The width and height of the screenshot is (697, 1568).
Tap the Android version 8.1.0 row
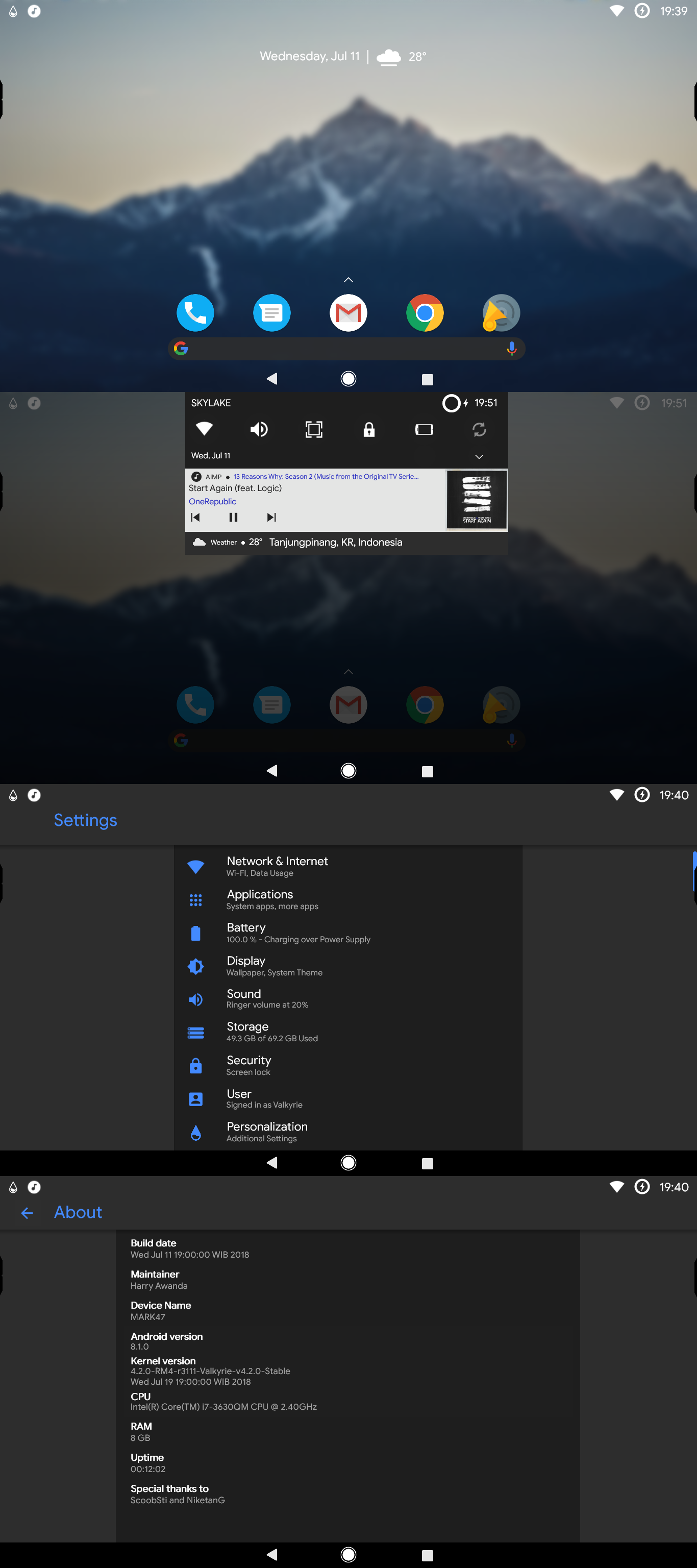tap(347, 1340)
